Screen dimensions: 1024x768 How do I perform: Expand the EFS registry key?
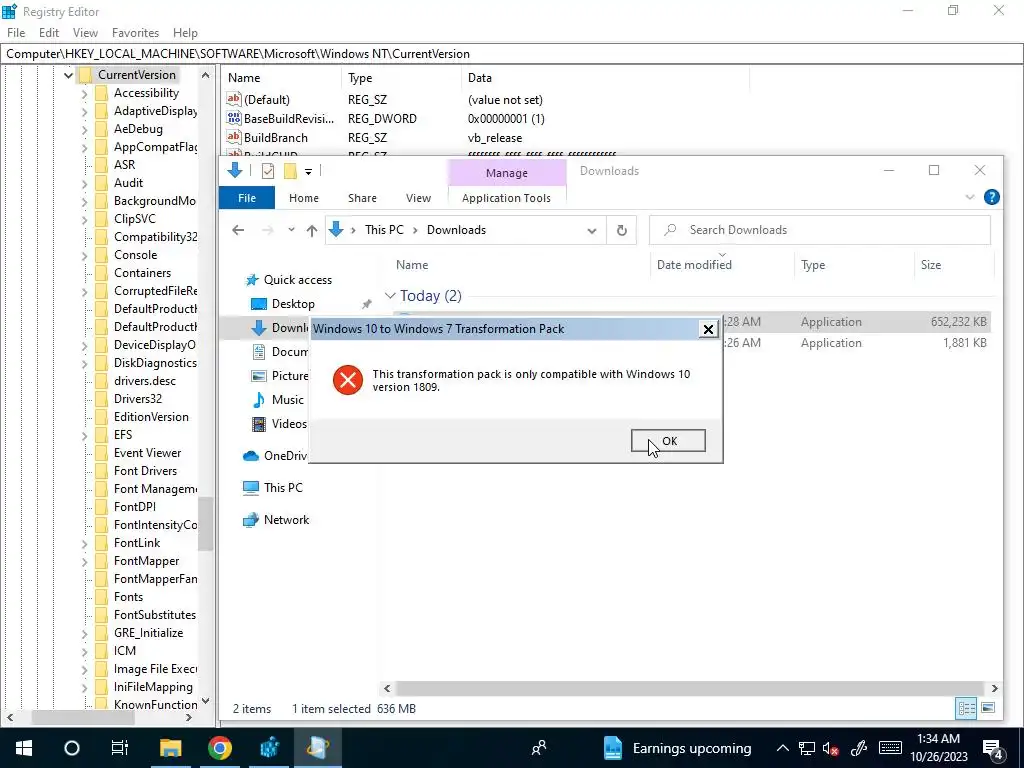click(x=85, y=436)
